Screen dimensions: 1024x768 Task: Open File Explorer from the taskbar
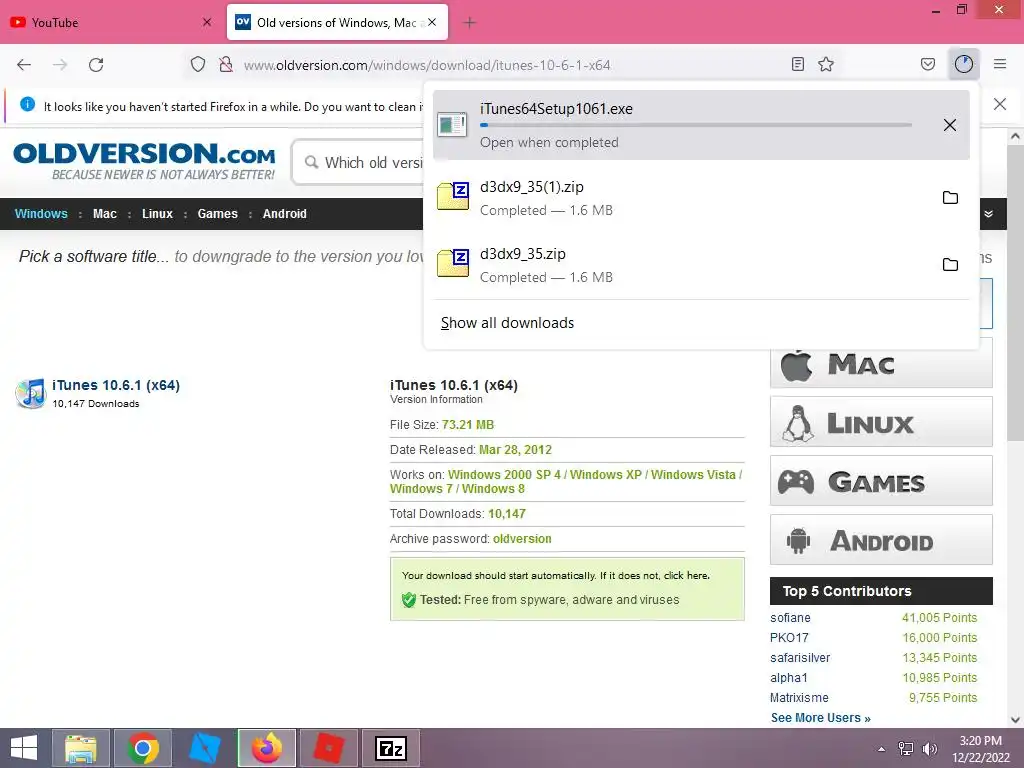[x=80, y=748]
